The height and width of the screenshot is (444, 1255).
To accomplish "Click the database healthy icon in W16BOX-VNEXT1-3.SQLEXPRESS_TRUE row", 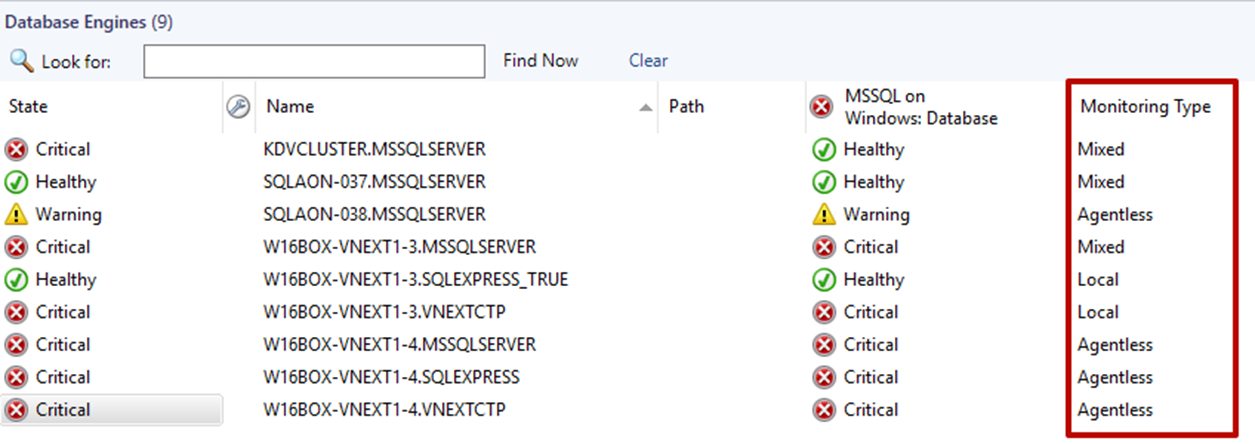I will (x=824, y=280).
